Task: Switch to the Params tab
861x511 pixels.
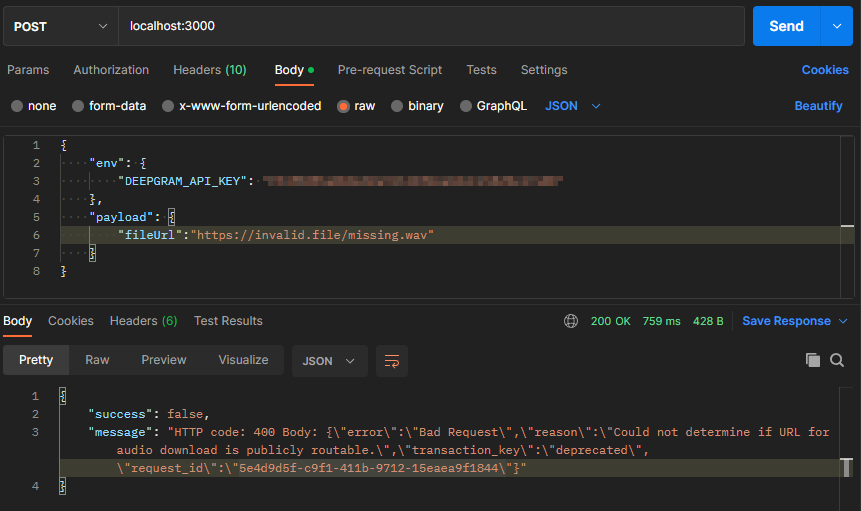Action: pos(28,70)
